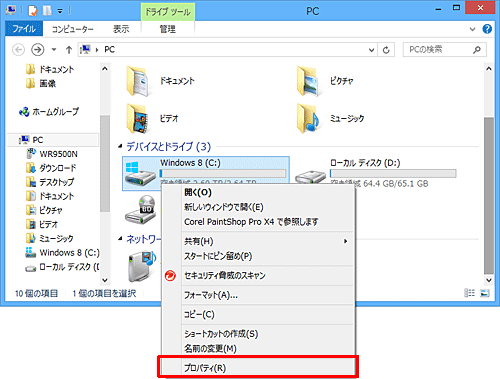
Task: Choose 開く(O) in context menu
Action: (x=258, y=192)
